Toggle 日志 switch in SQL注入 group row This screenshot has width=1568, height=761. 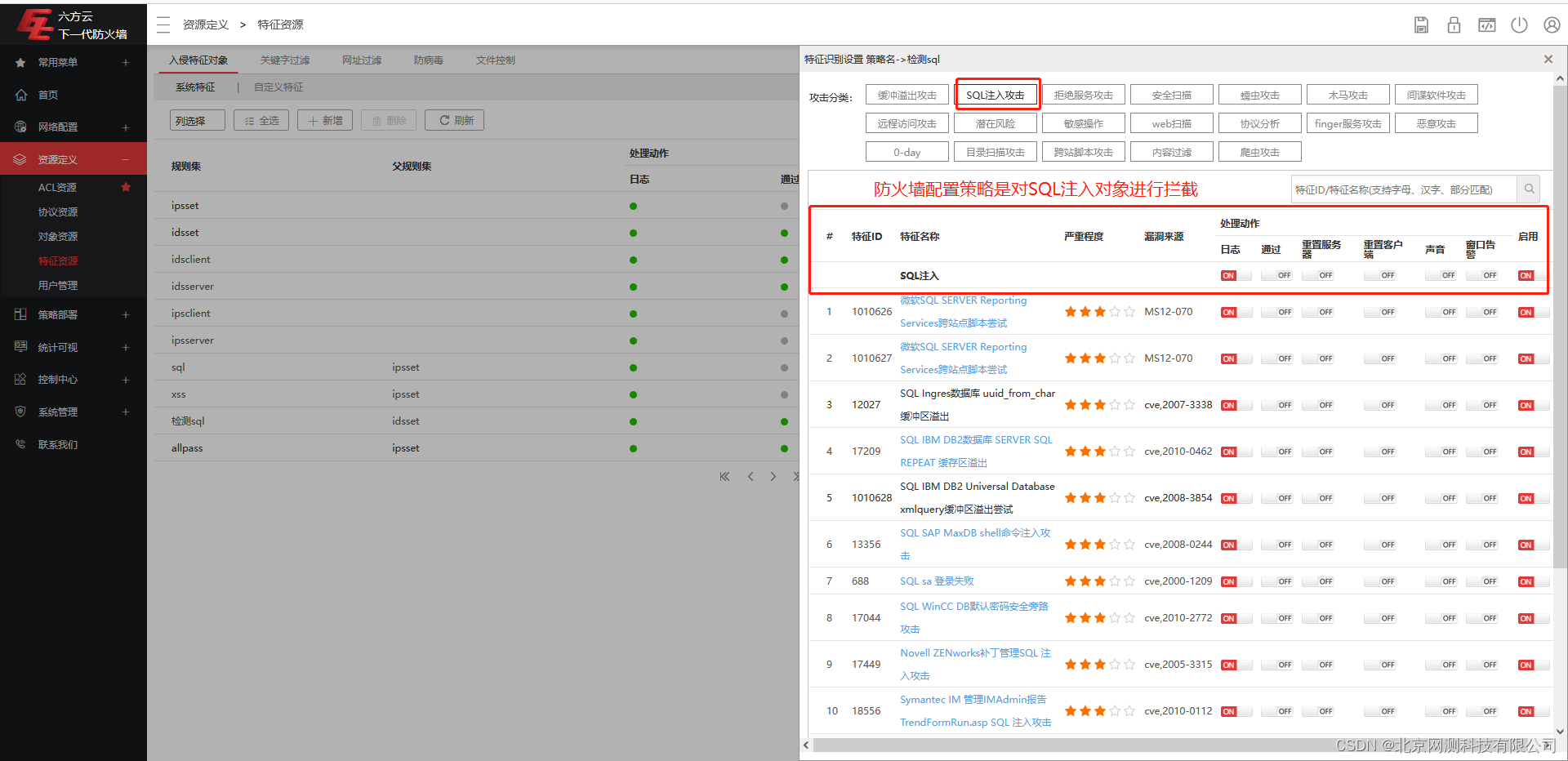pyautogui.click(x=1236, y=275)
